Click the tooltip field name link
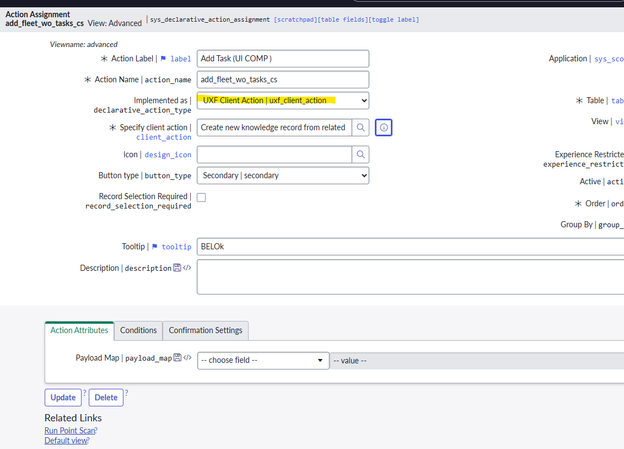 [x=176, y=247]
